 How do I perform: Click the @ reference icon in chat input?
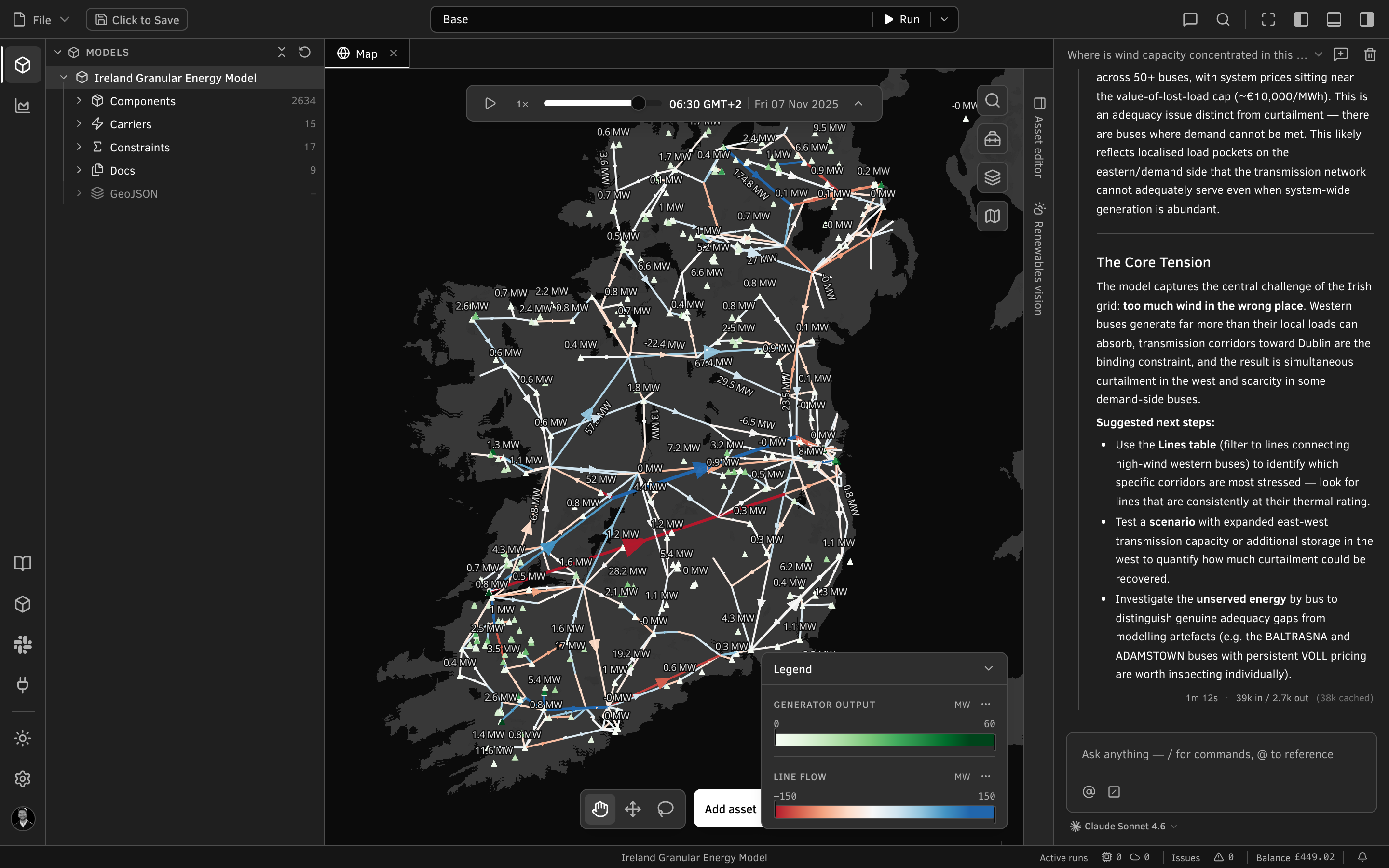[1088, 792]
